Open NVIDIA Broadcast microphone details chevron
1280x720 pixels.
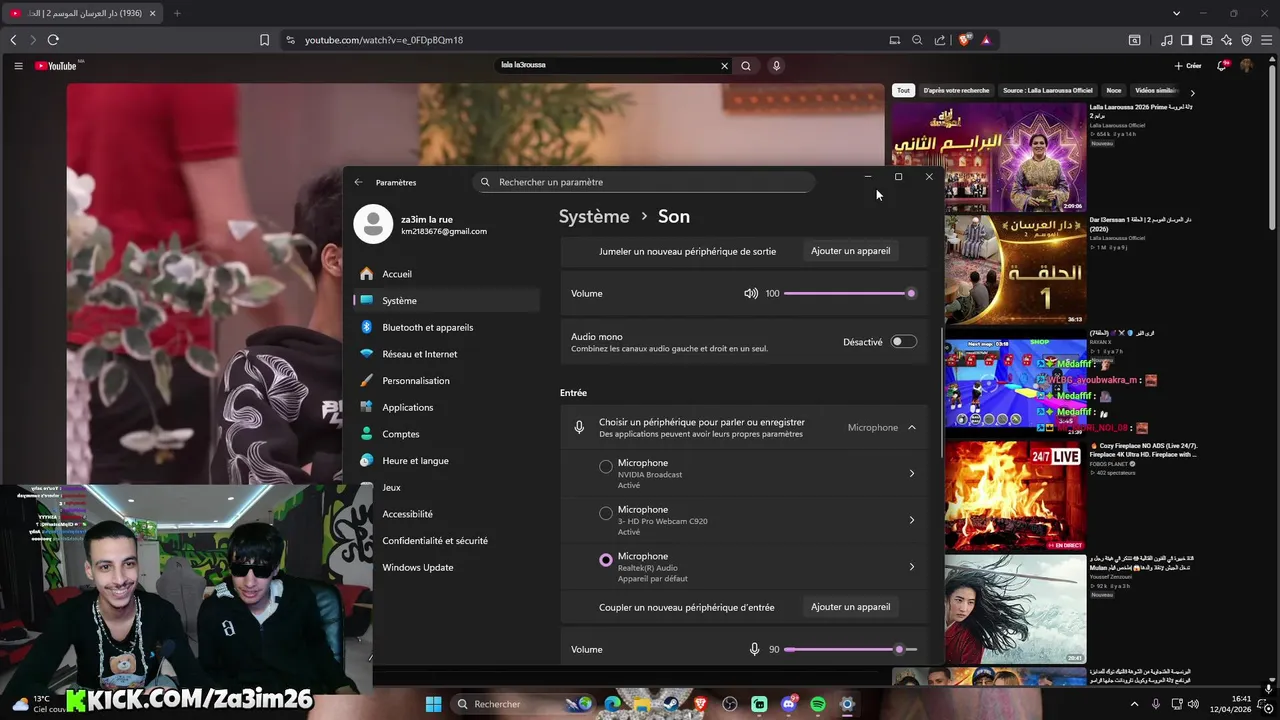[x=912, y=474]
